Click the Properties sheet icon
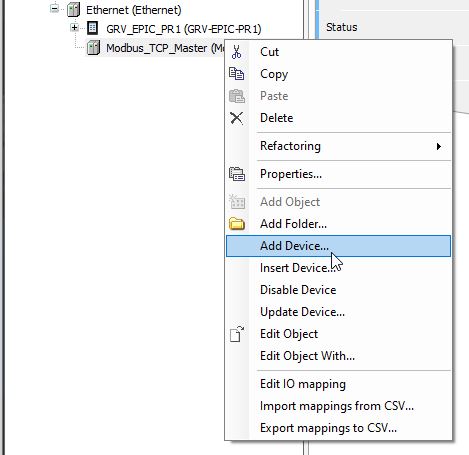This screenshot has width=469, height=455. point(237,174)
